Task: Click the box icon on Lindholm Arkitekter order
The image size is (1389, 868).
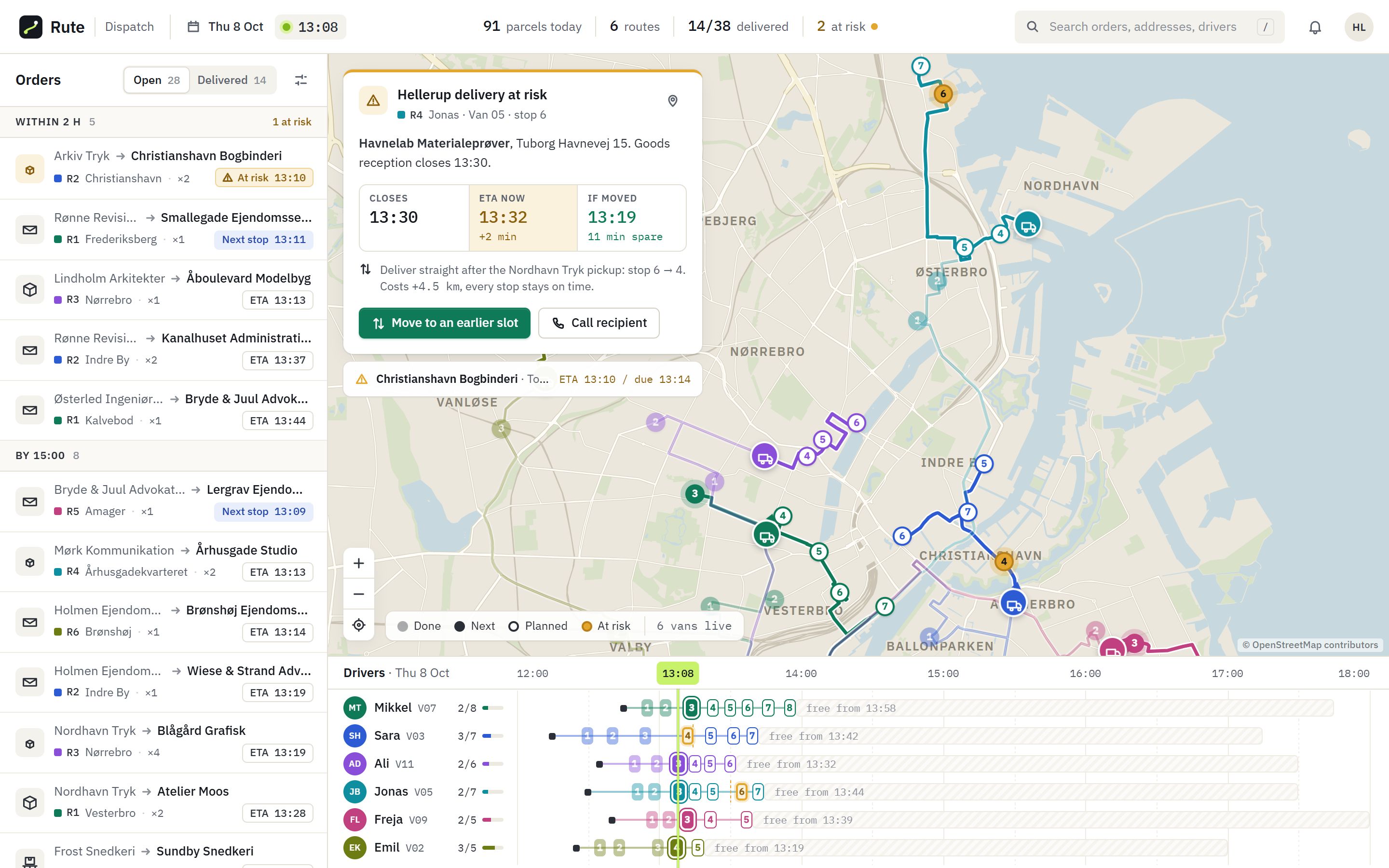Action: click(x=30, y=290)
